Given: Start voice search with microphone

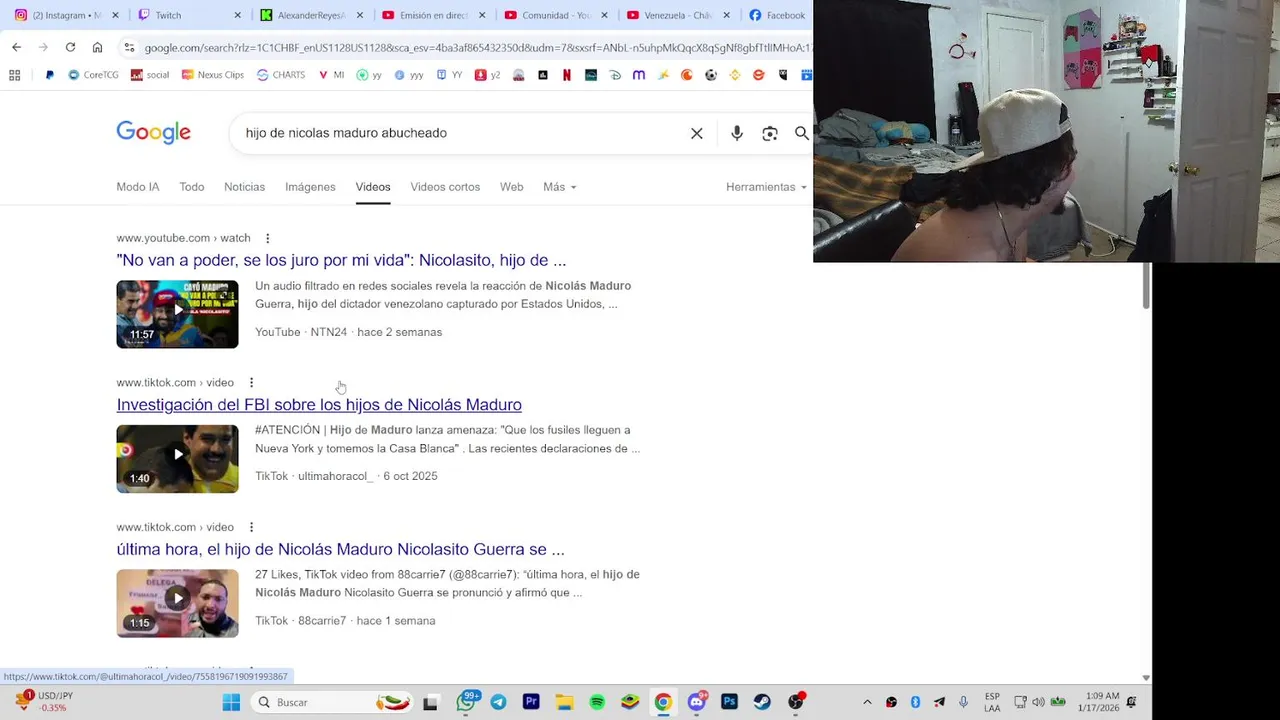Looking at the screenshot, I should [737, 133].
